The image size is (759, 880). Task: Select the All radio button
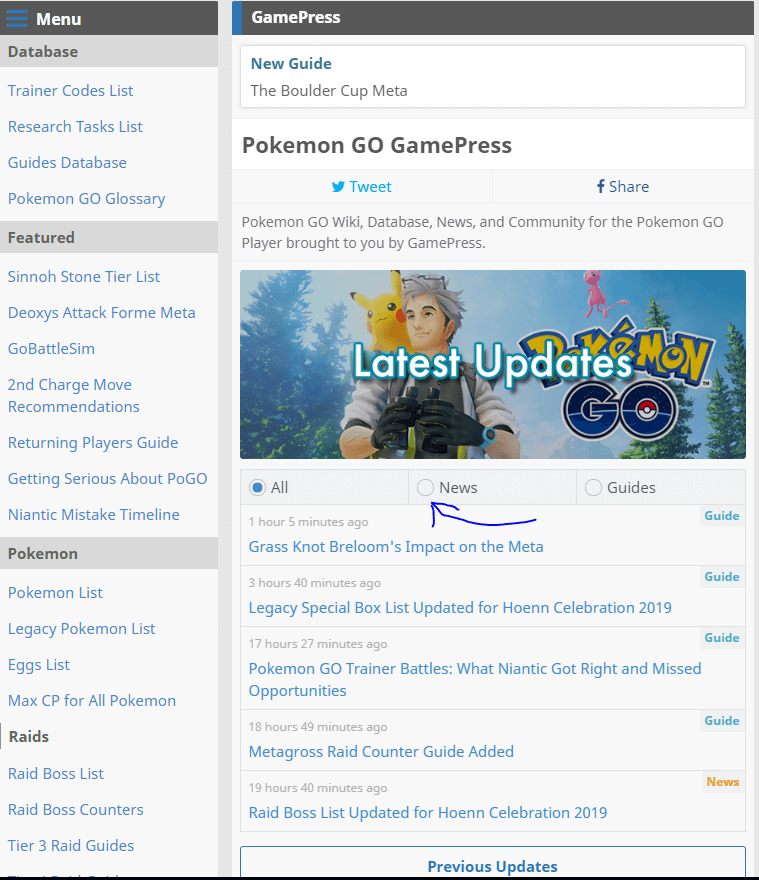257,488
